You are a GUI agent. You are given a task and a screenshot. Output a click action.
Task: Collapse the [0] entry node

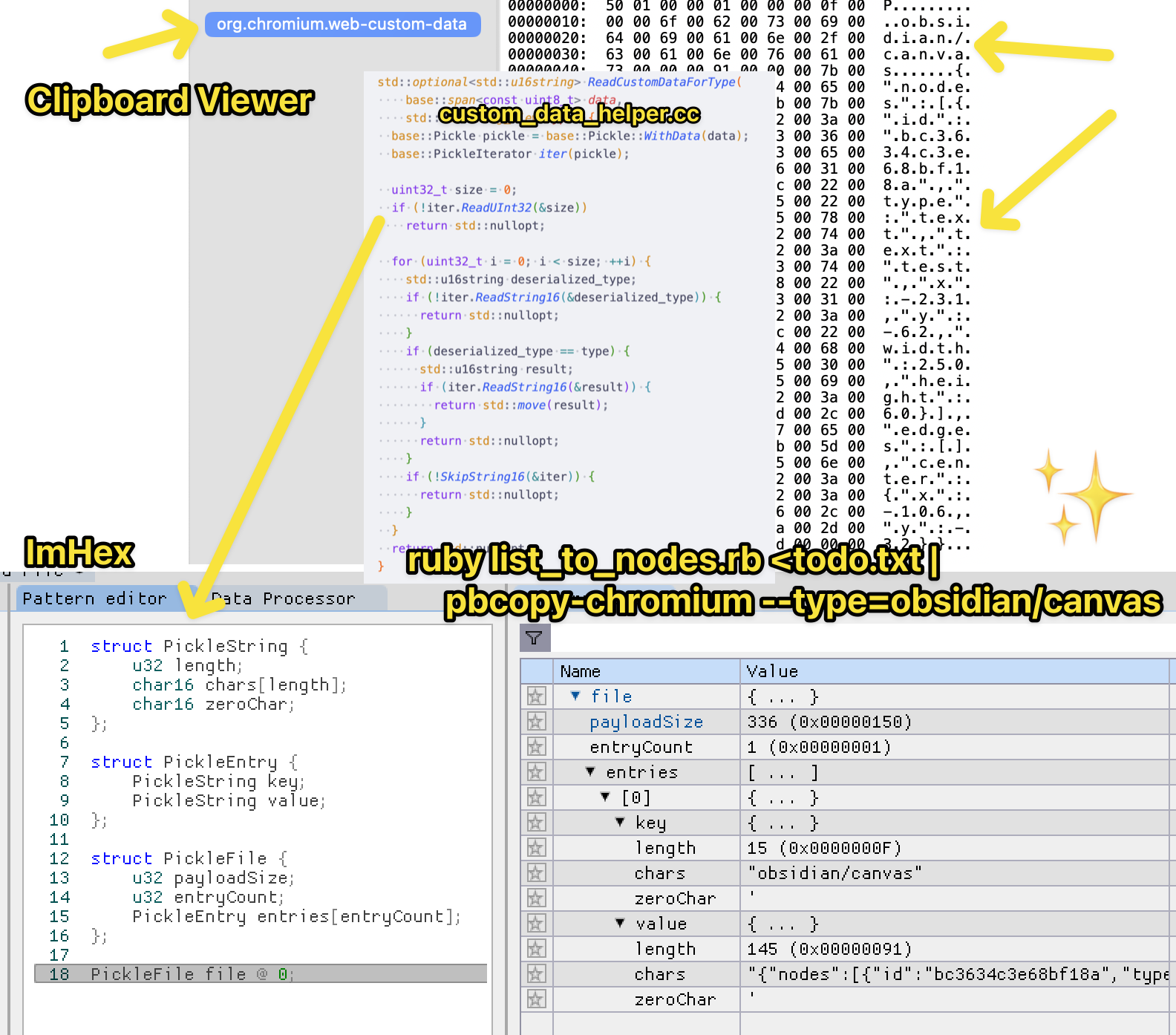(605, 797)
